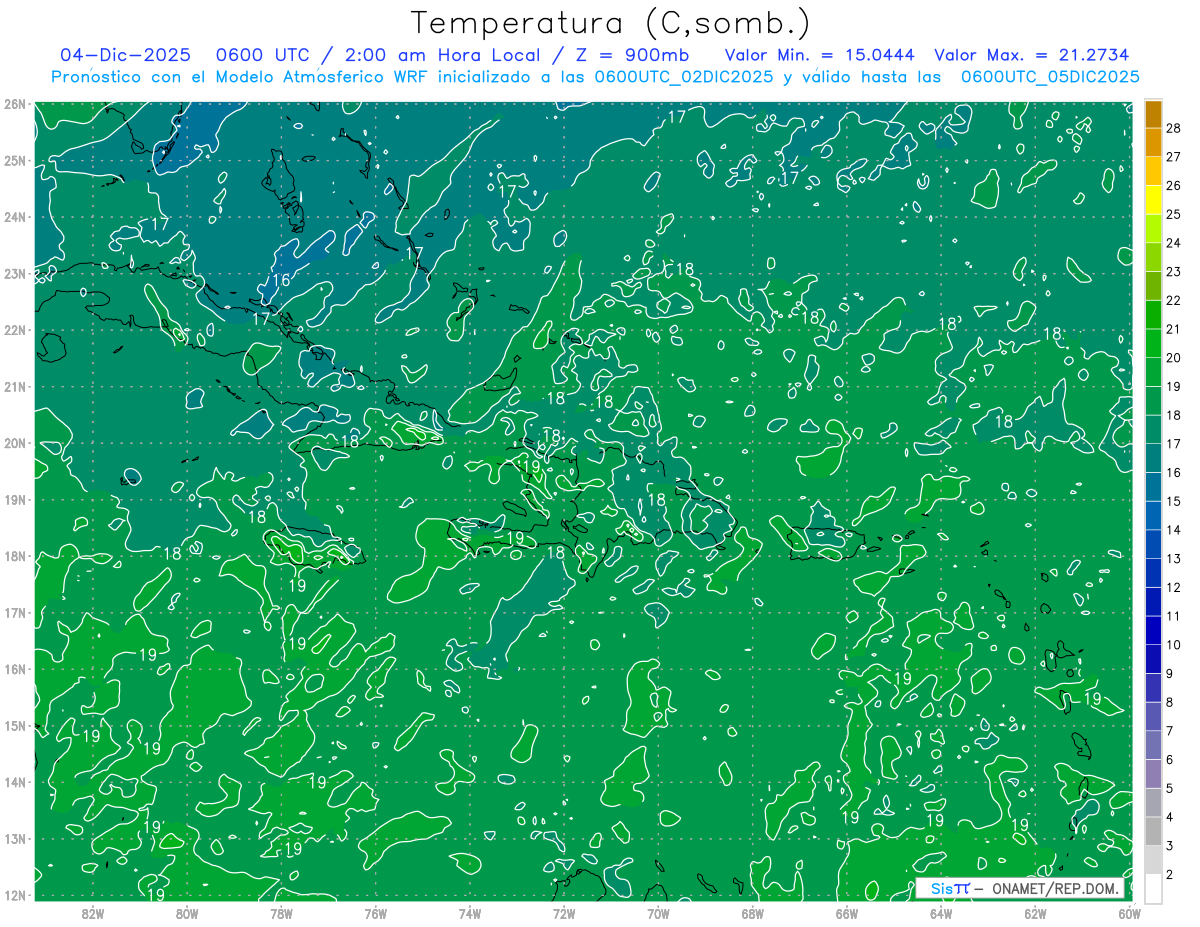Click color scale label "26"
Screen dimensions: 1200x927
click(1174, 186)
